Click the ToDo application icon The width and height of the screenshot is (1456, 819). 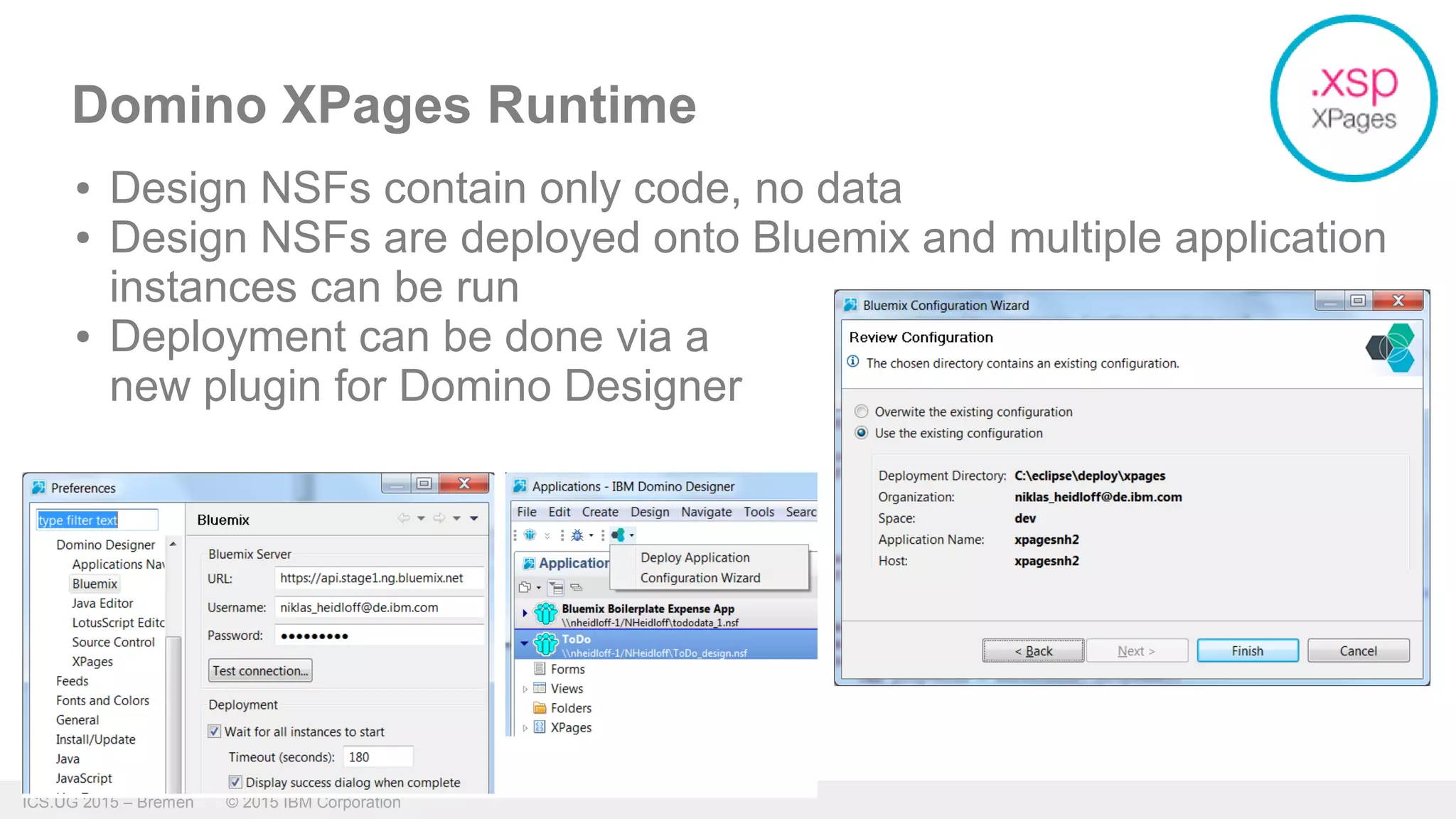545,644
